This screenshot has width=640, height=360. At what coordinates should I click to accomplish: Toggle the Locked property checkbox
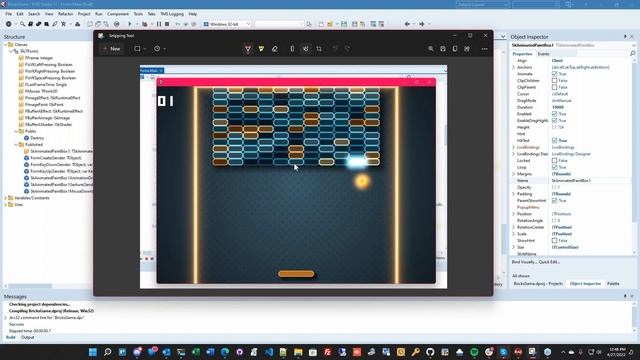pos(554,160)
